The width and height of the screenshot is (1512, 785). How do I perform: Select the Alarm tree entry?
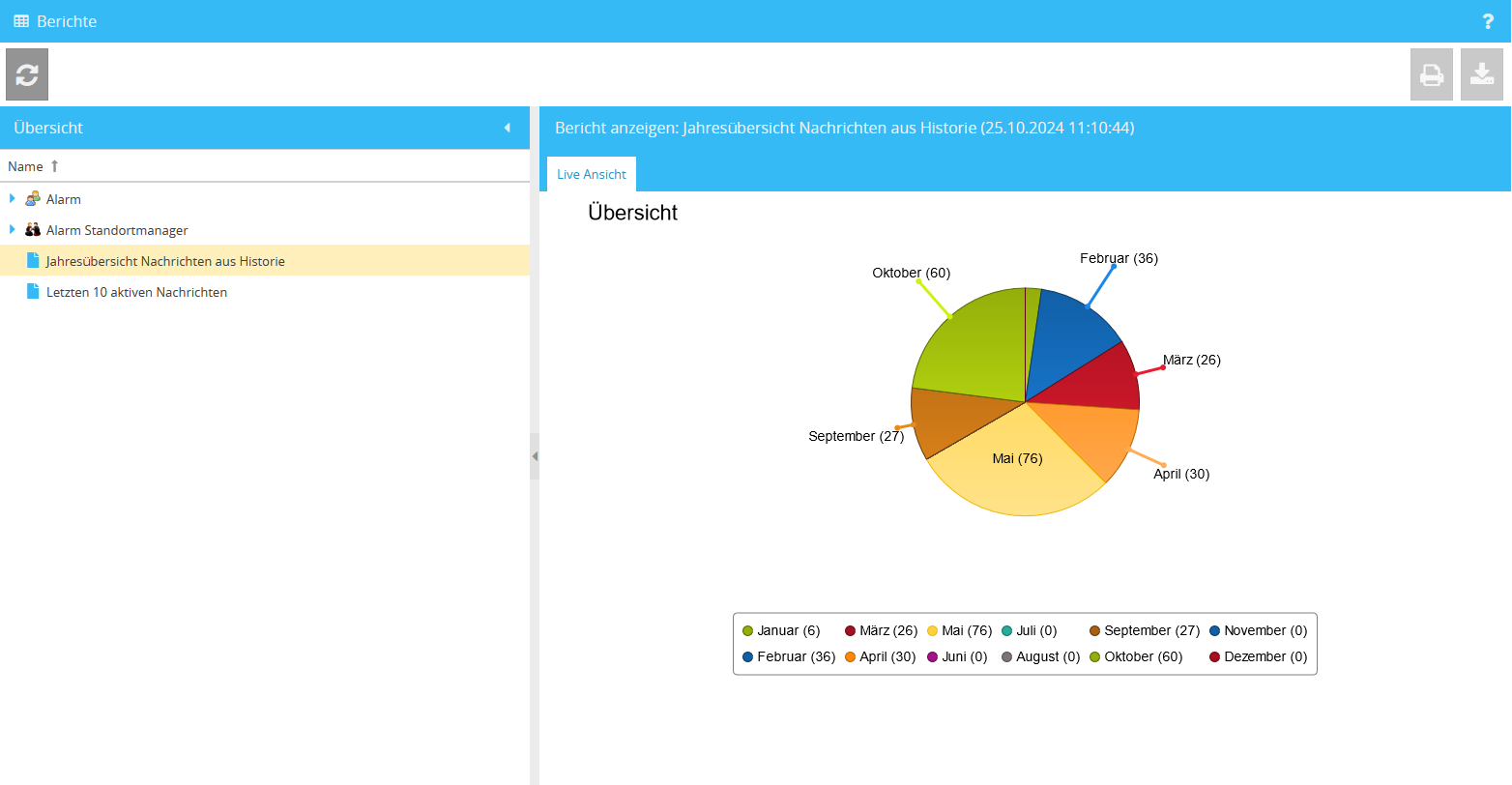pos(265,199)
